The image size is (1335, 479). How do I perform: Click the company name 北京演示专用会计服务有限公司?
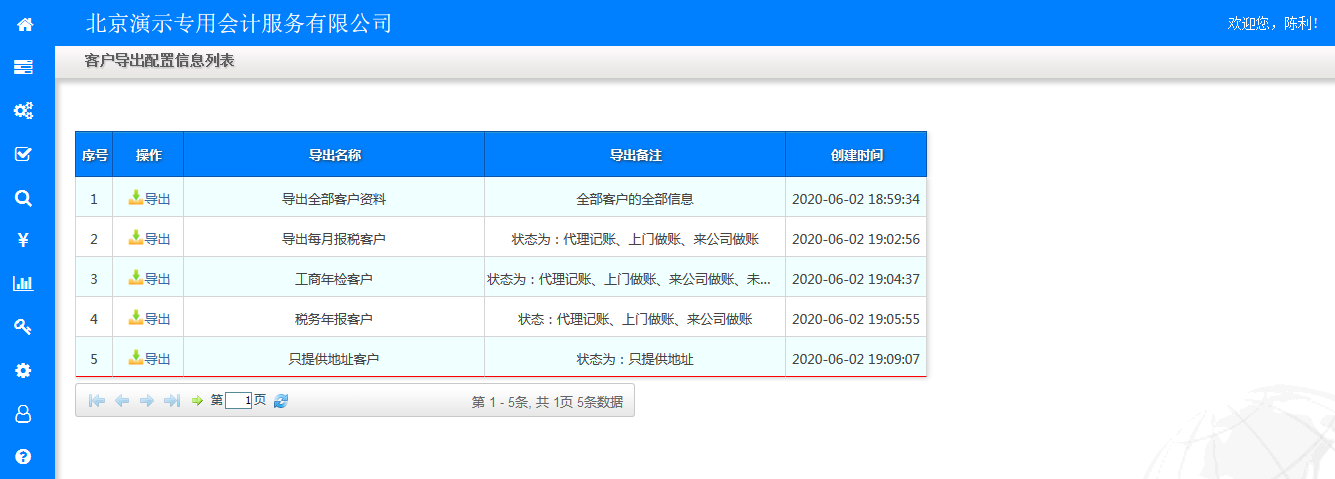click(238, 23)
